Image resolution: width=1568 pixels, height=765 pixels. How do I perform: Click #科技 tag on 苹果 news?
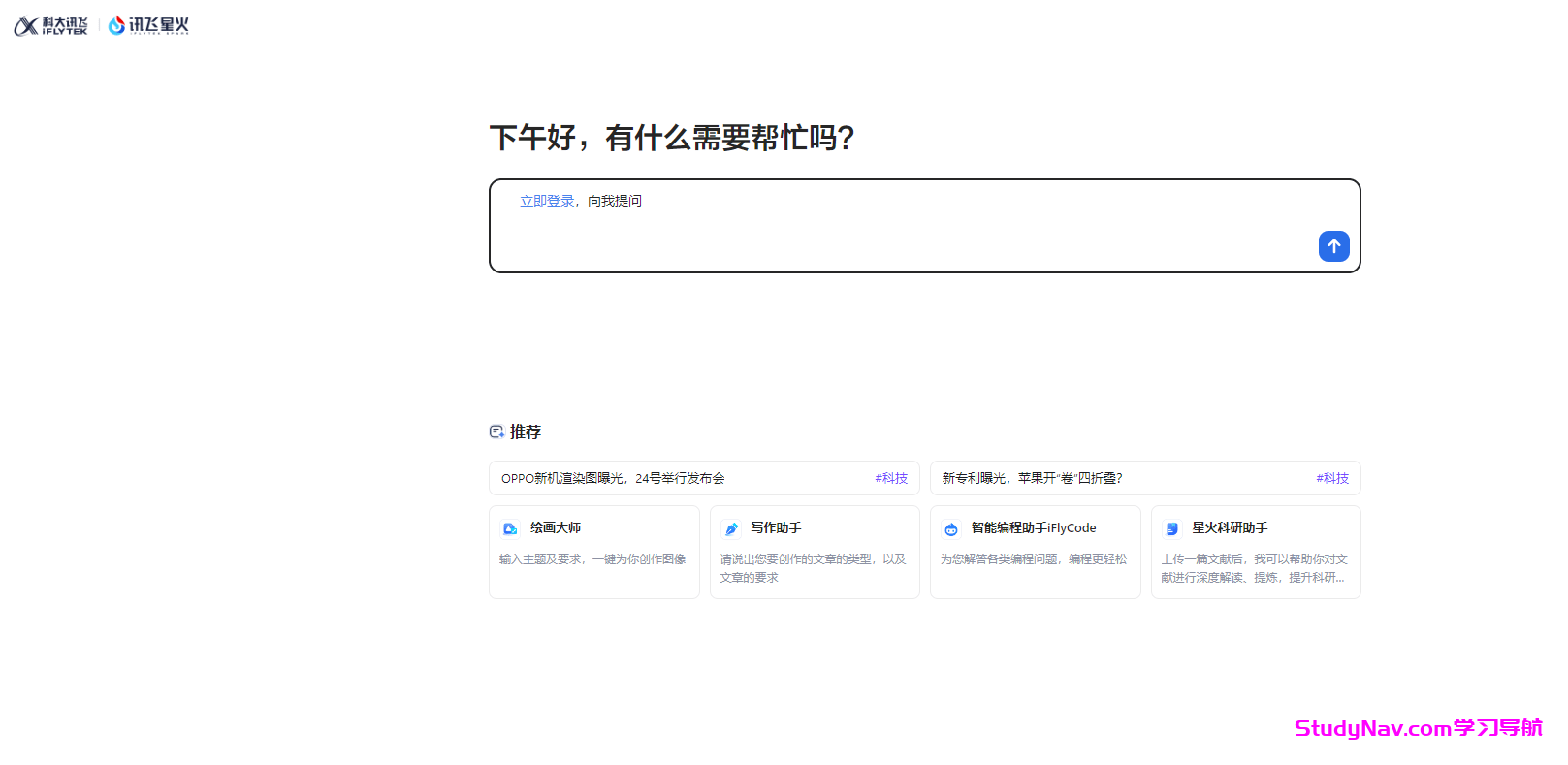(1332, 478)
